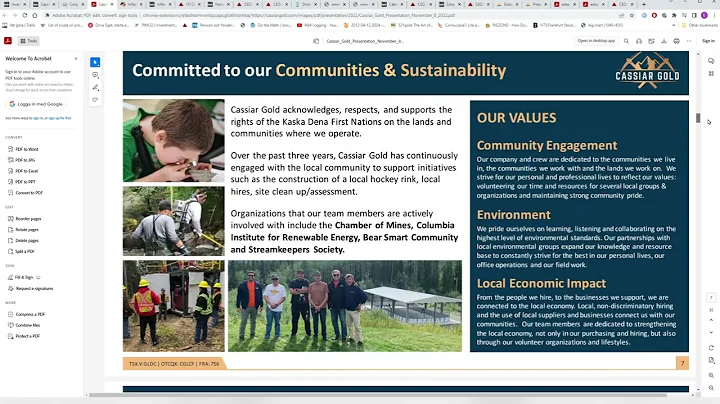
Task: Zoom out using the lower of the two stacked magnifier icons
Action: click(x=711, y=388)
